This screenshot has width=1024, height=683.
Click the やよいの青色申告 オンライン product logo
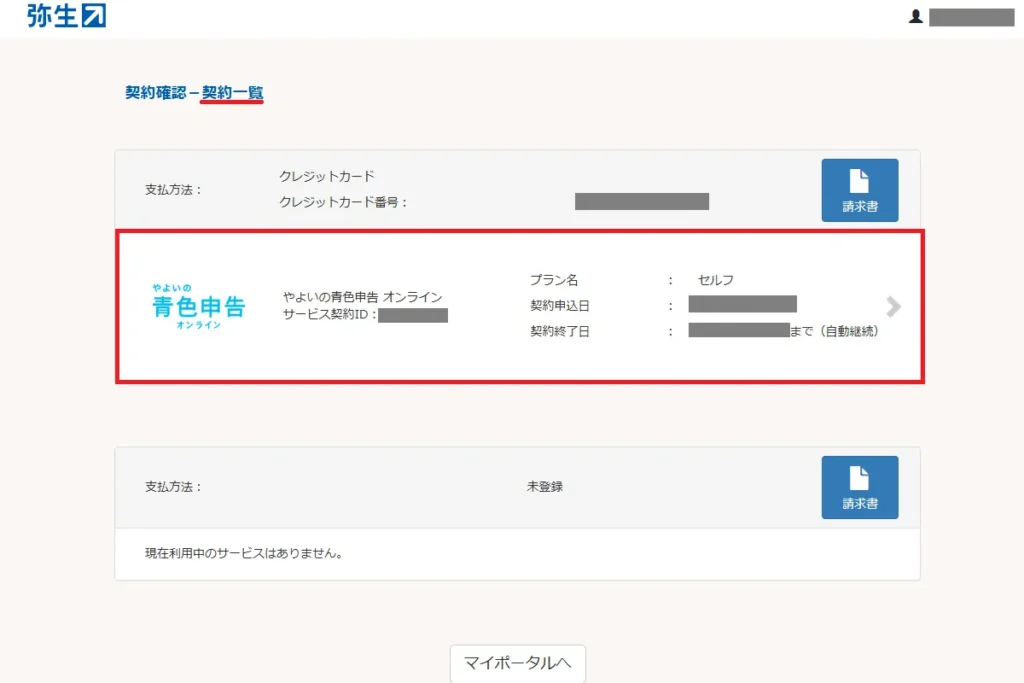click(199, 306)
